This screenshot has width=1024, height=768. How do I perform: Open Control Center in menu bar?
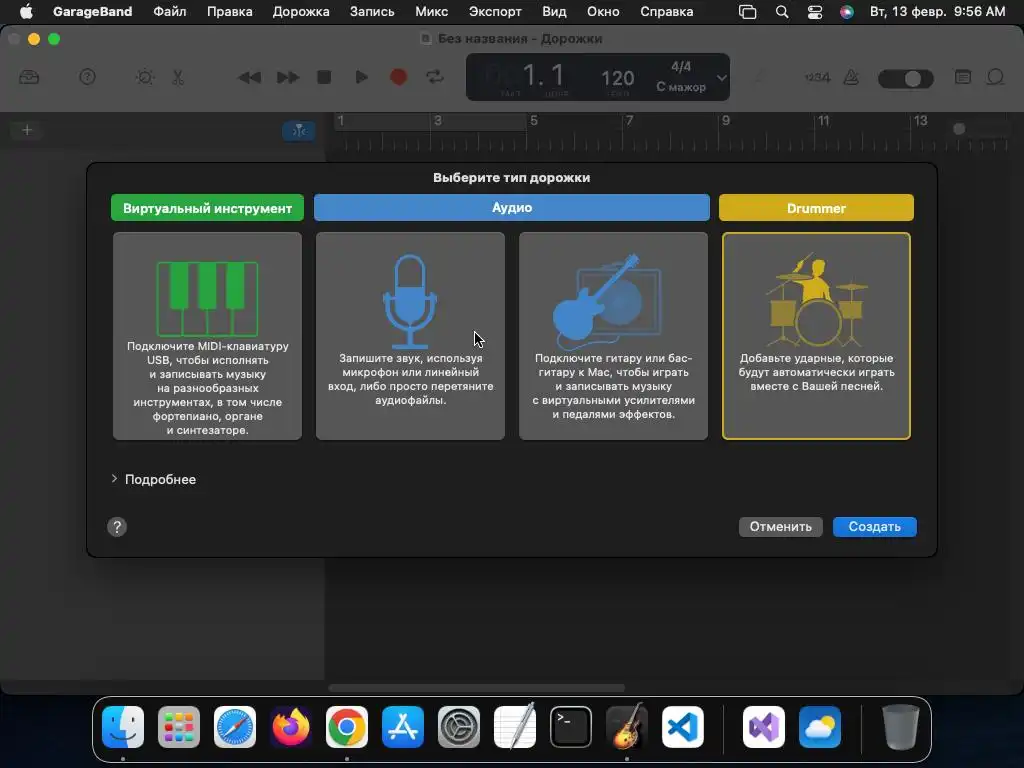(x=814, y=12)
